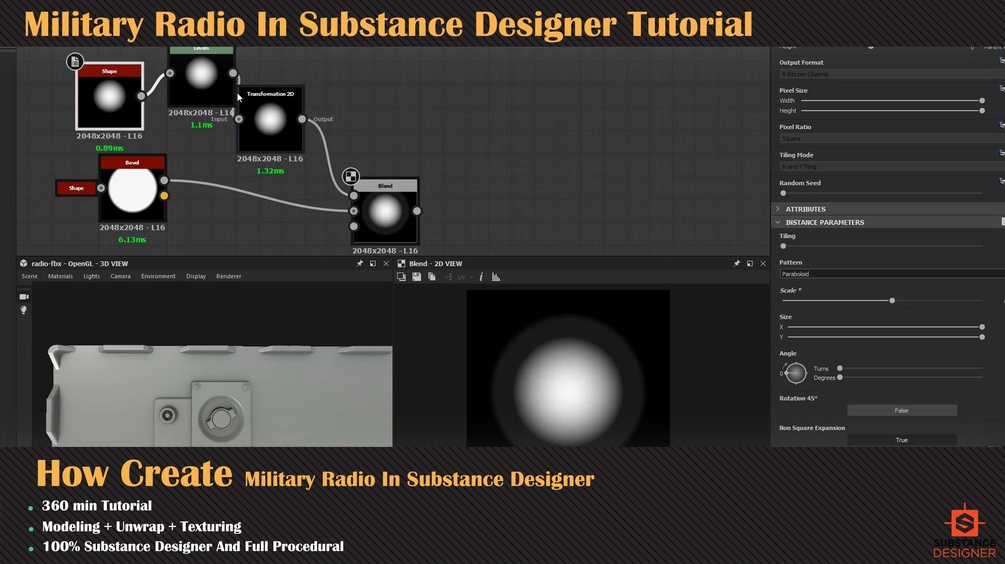1005x564 pixels.
Task: Click the '0.89ms' timing under Shape node
Action: [x=110, y=148]
